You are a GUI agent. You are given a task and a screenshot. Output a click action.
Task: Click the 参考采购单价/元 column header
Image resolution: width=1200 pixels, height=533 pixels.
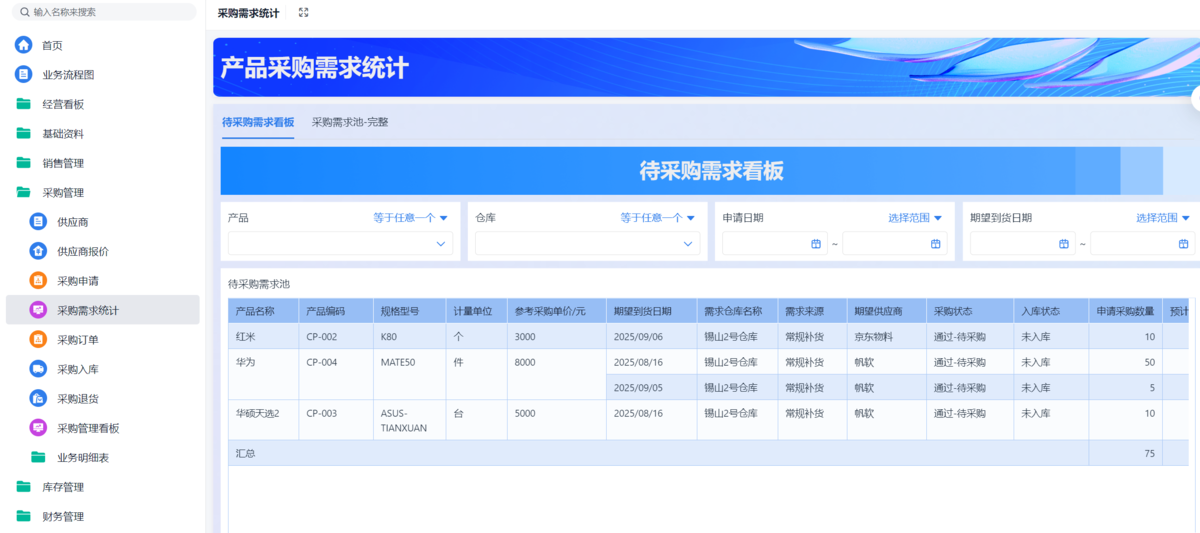556,311
